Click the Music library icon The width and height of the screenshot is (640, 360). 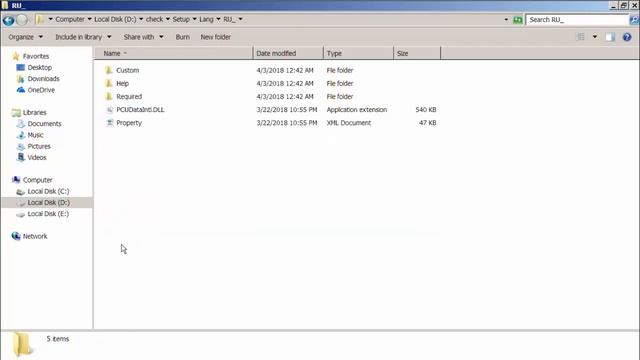[21, 135]
